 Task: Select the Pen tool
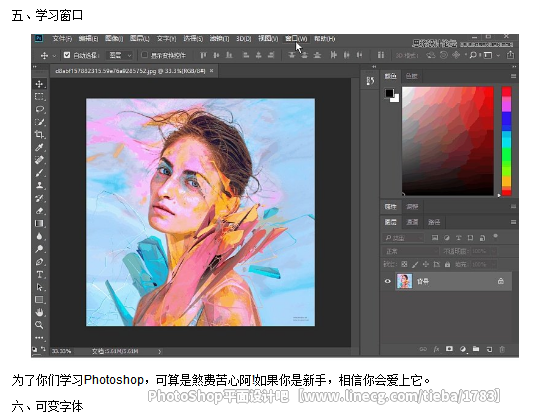(39, 262)
